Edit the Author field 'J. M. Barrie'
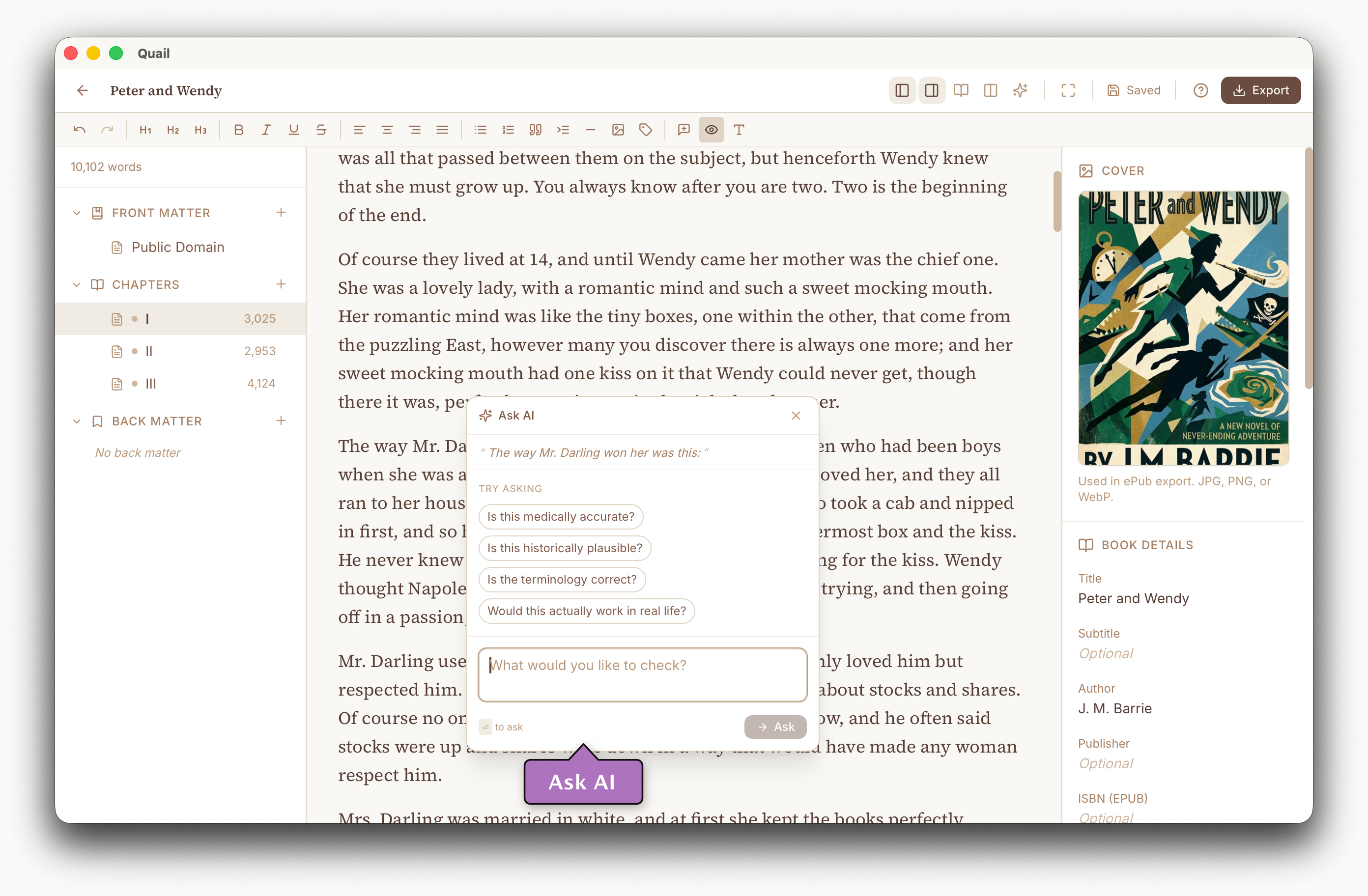The image size is (1368, 896). (x=1184, y=709)
